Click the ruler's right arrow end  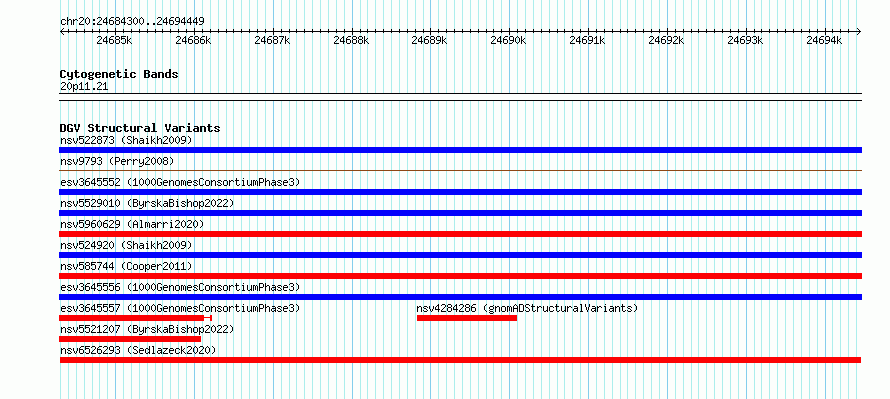pyautogui.click(x=859, y=31)
